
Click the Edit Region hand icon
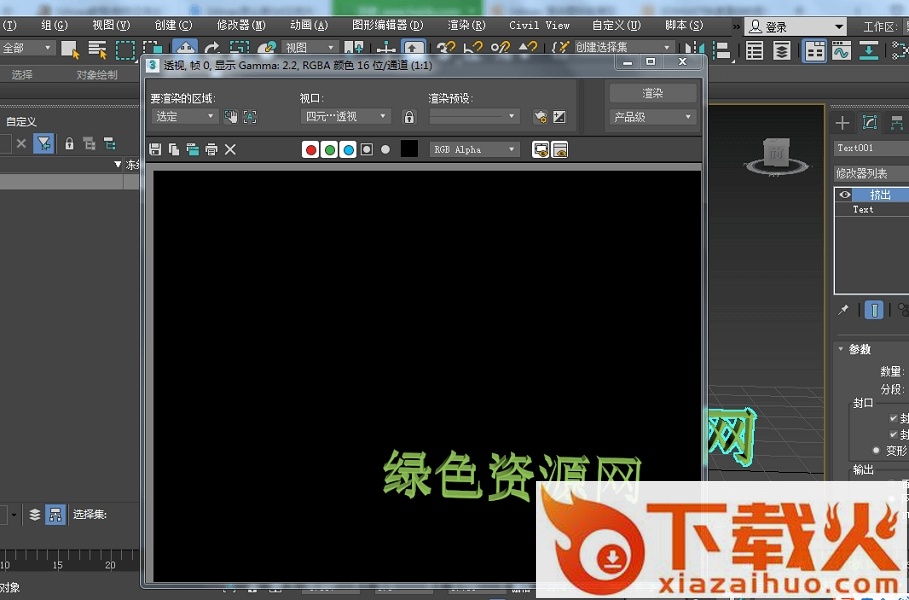[x=231, y=117]
